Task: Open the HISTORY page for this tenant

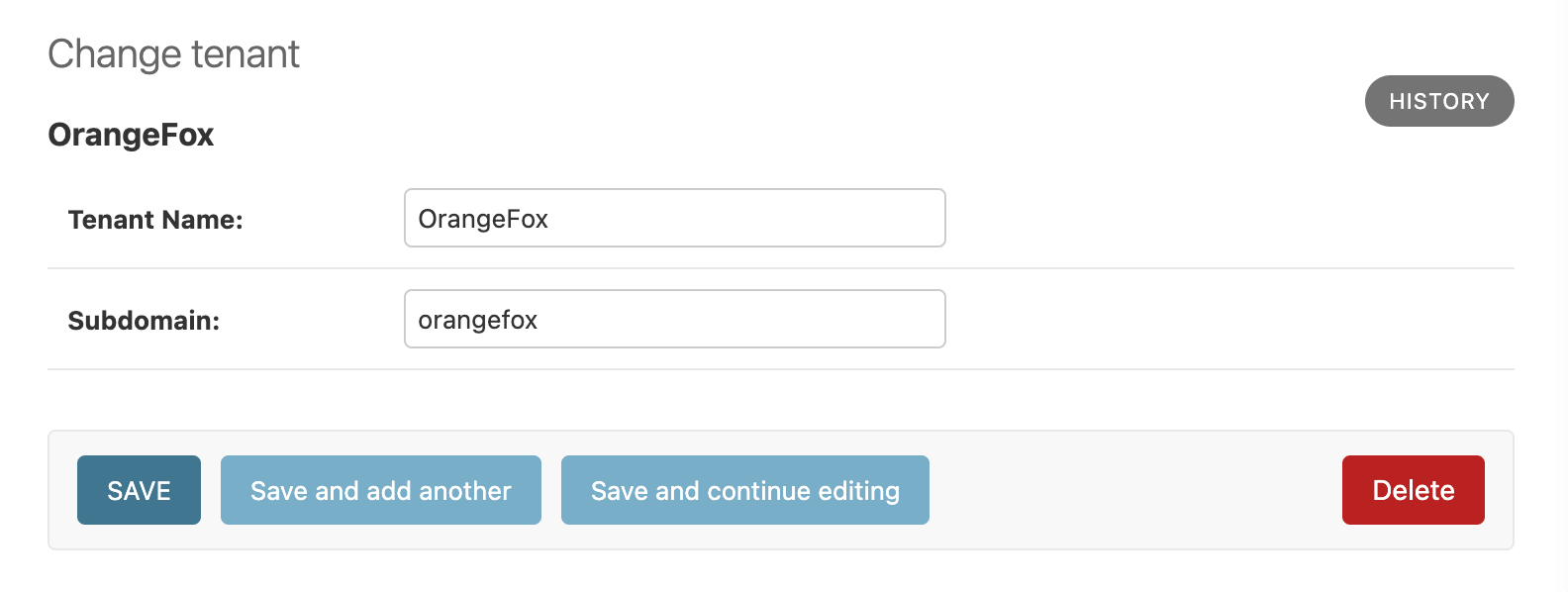Action: tap(1438, 101)
